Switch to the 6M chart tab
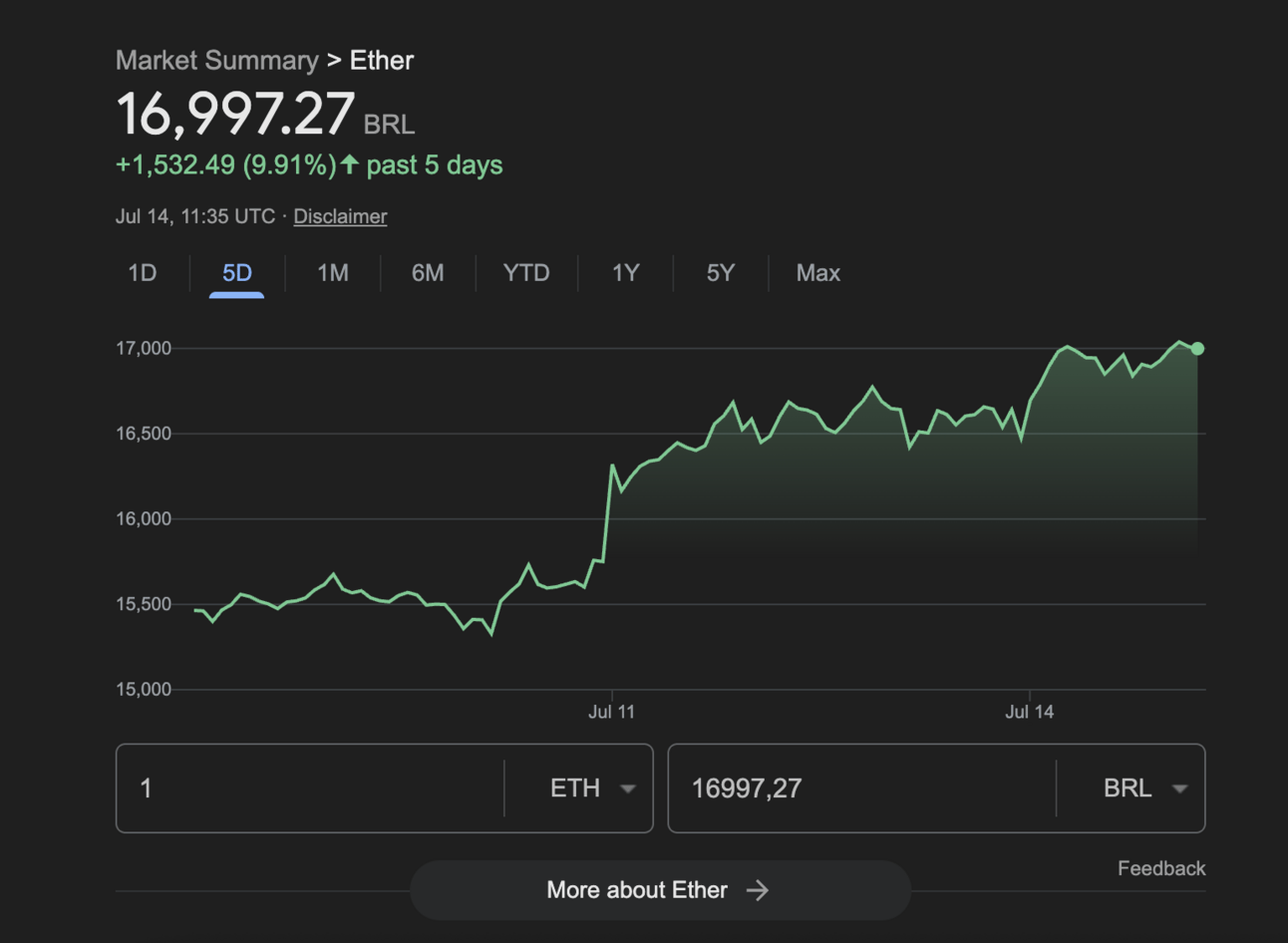 (428, 273)
